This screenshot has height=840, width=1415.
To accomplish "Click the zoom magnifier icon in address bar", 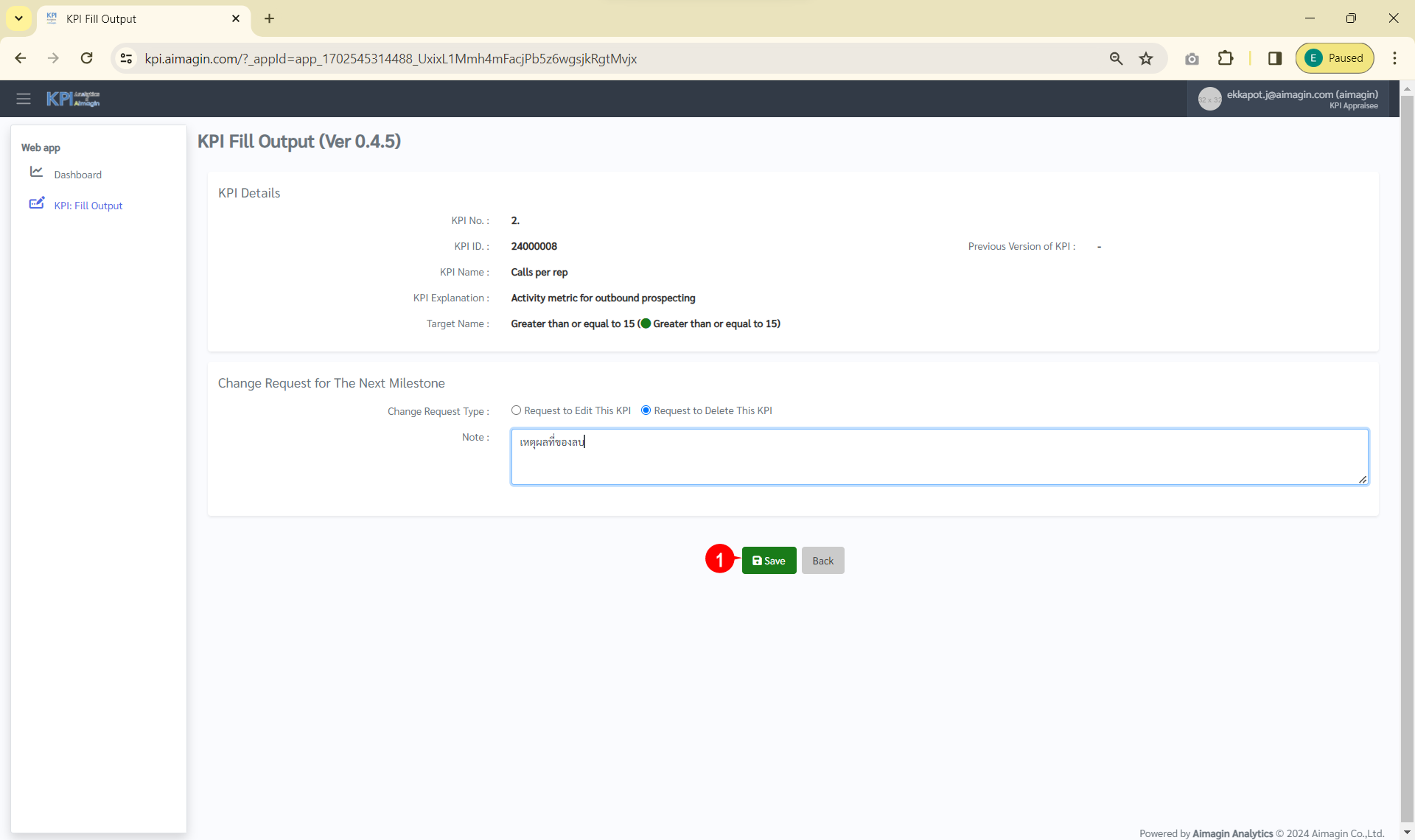I will [1116, 59].
